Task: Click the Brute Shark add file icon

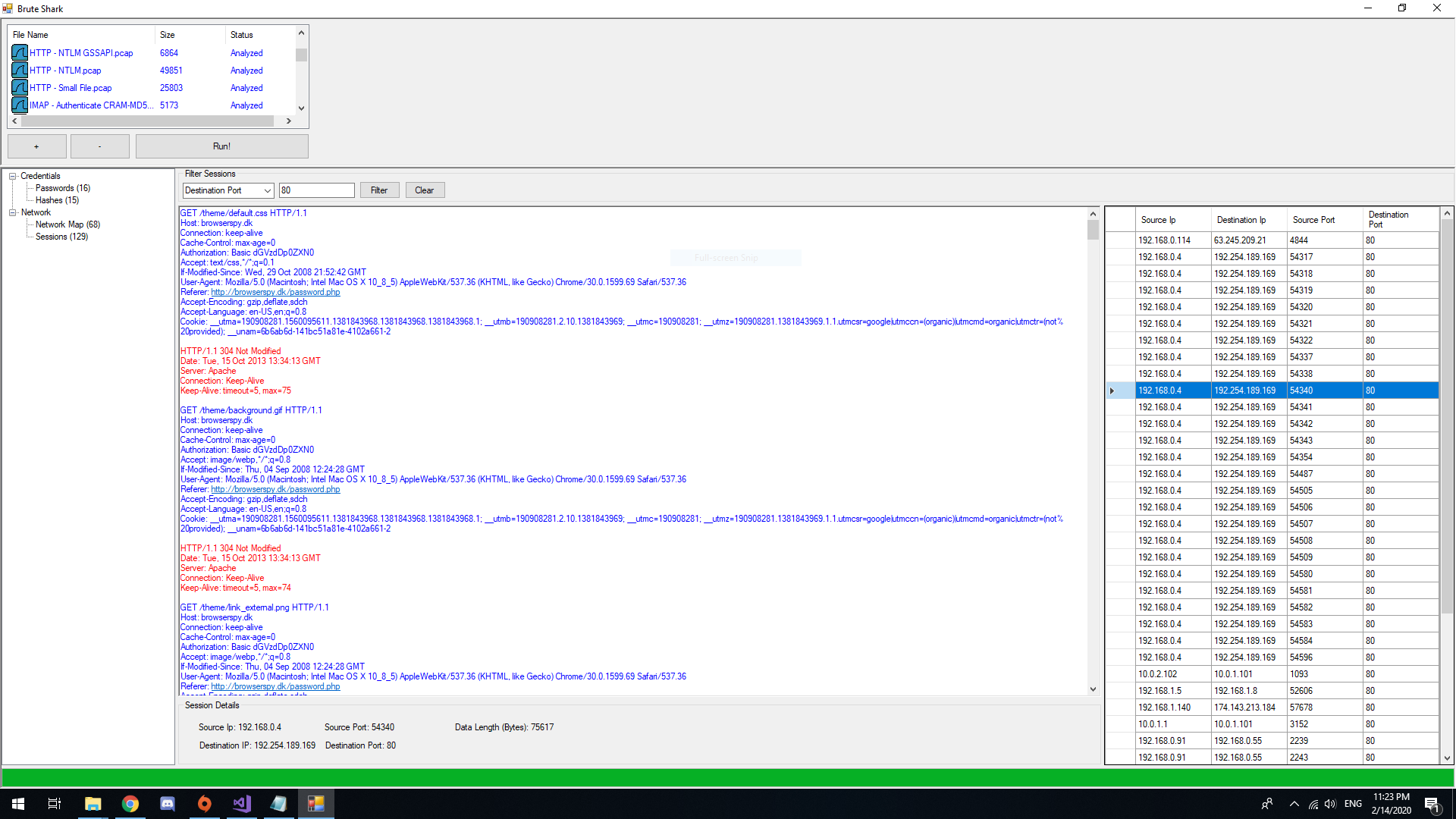Action: [37, 146]
